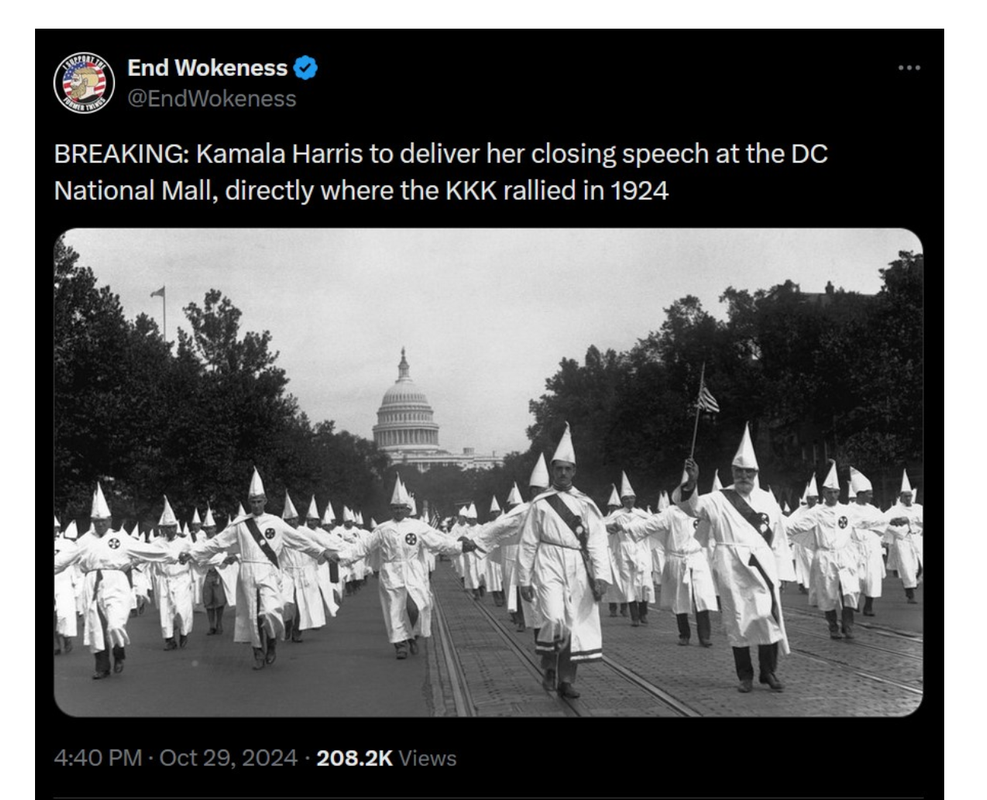Open End Wokeness profile avatar
987x800 pixels.
[x=84, y=82]
